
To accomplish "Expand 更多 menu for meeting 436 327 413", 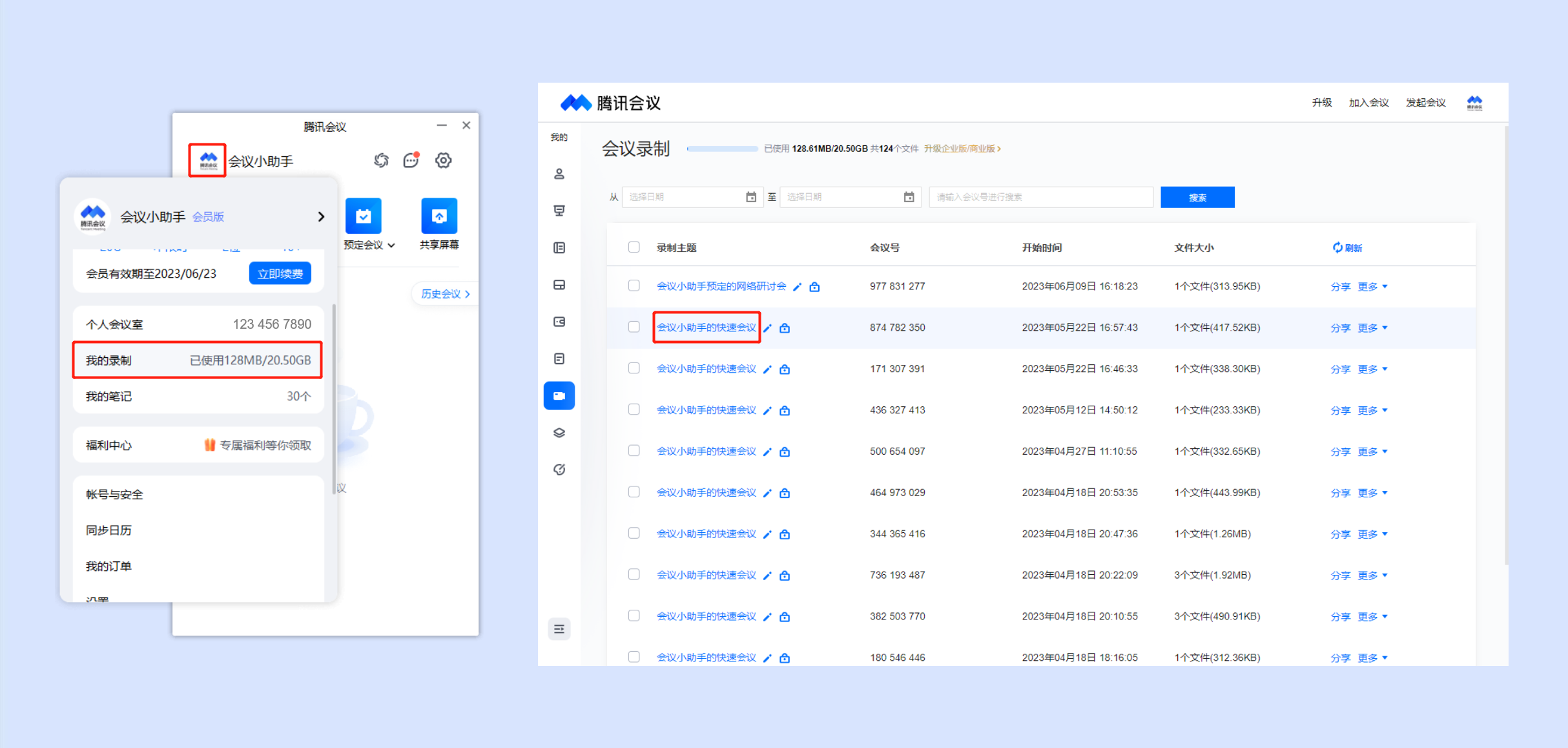I will pos(1372,411).
